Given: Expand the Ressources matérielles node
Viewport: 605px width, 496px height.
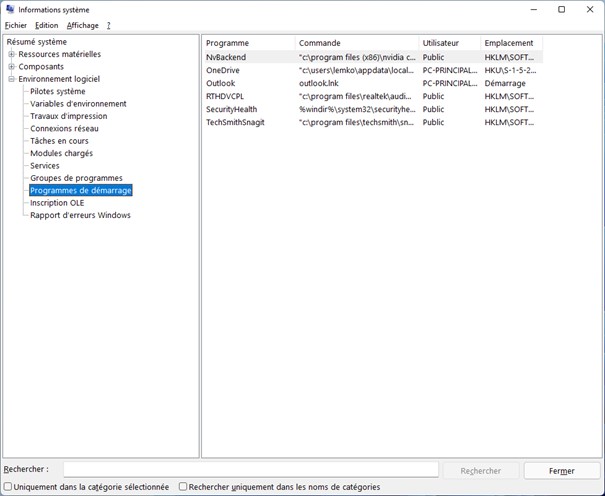Looking at the screenshot, I should 12,54.
